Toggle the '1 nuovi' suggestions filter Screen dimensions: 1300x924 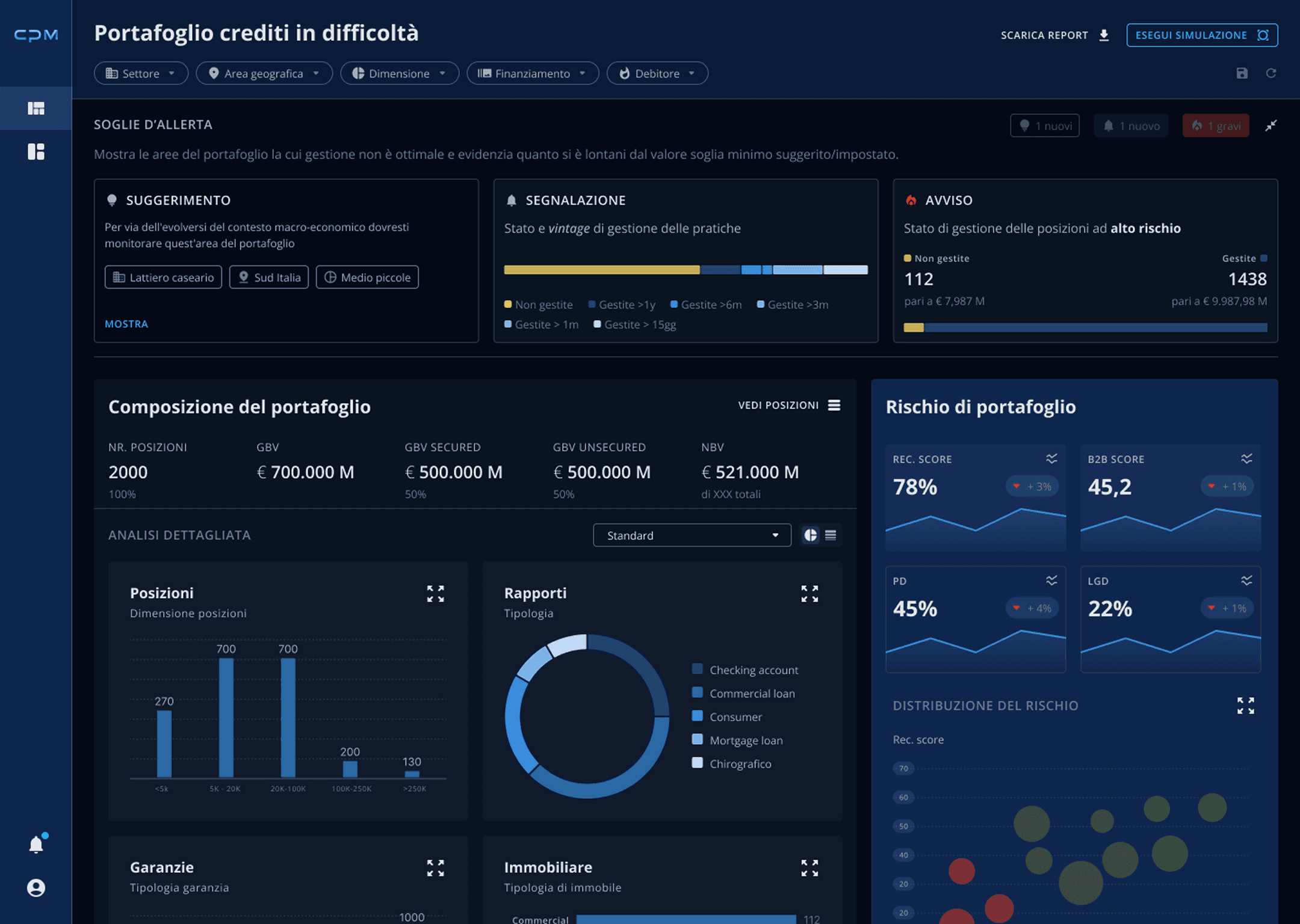[1044, 126]
